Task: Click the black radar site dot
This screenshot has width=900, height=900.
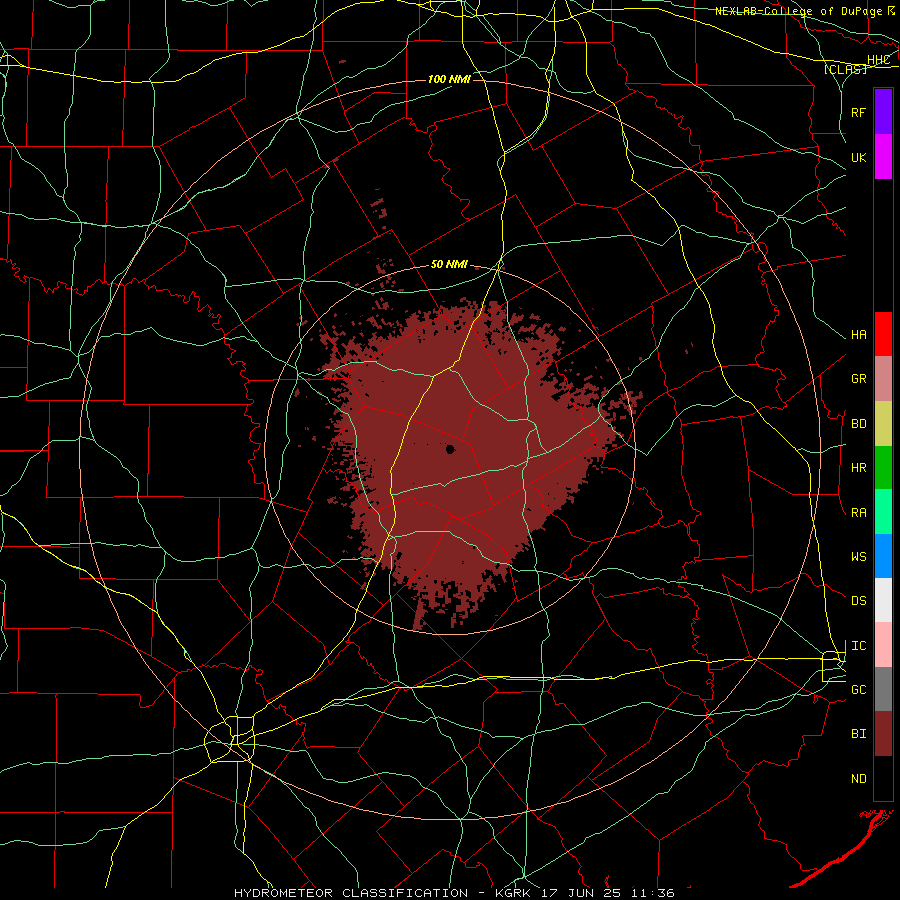Action: pos(451,449)
